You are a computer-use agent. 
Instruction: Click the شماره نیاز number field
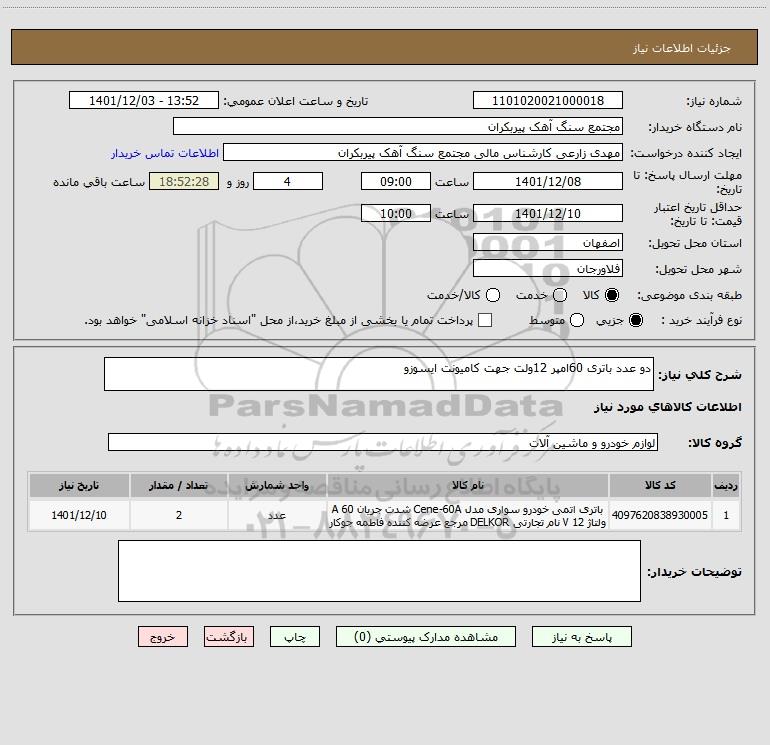point(548,100)
